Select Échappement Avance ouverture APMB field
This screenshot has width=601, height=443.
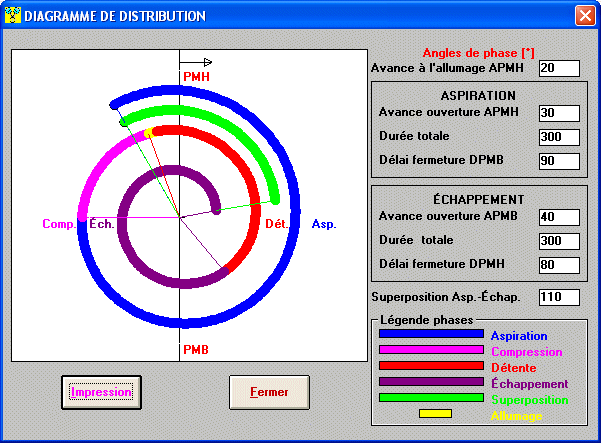[558, 217]
